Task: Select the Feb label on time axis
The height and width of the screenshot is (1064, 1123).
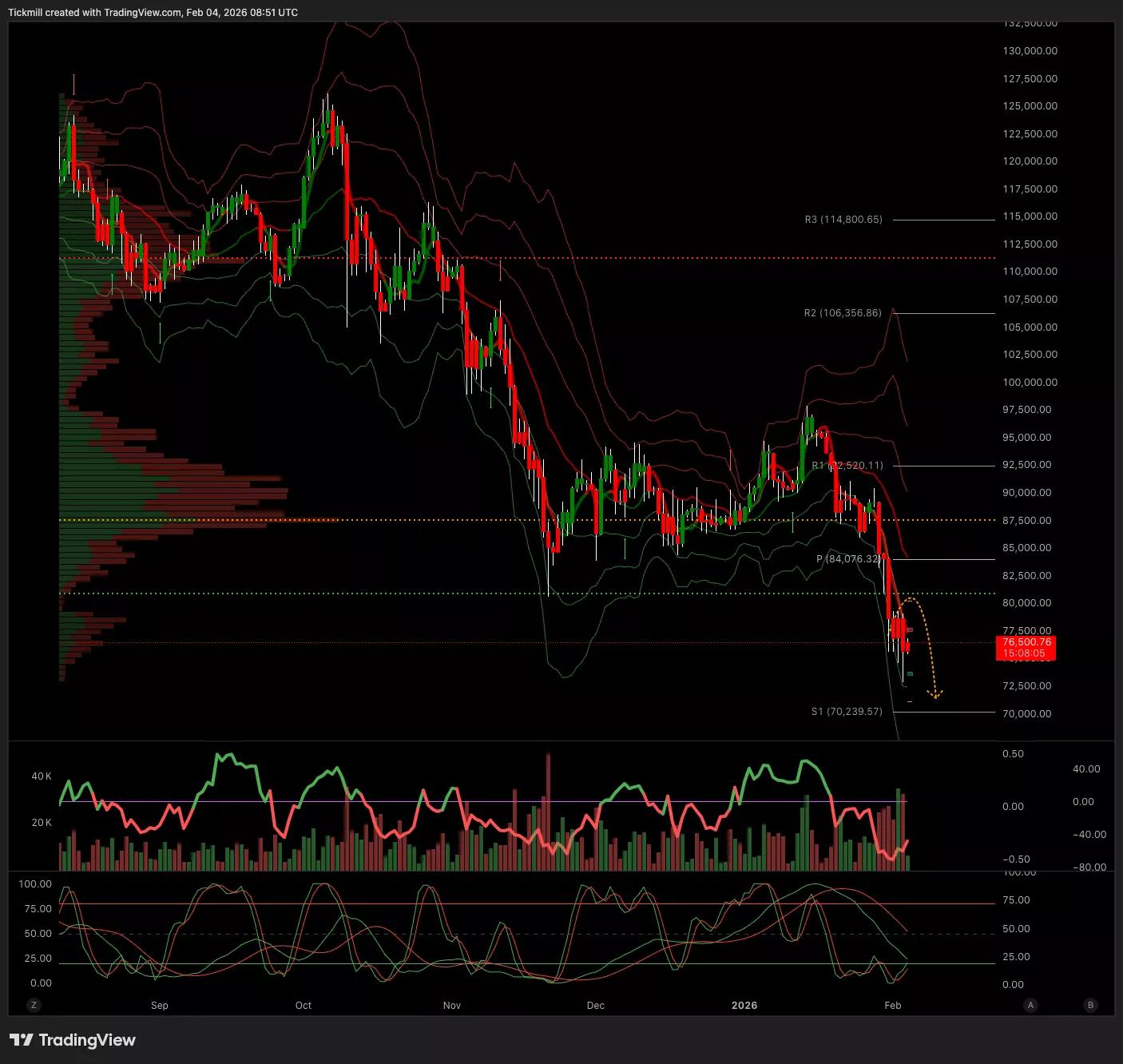Action: (893, 1006)
